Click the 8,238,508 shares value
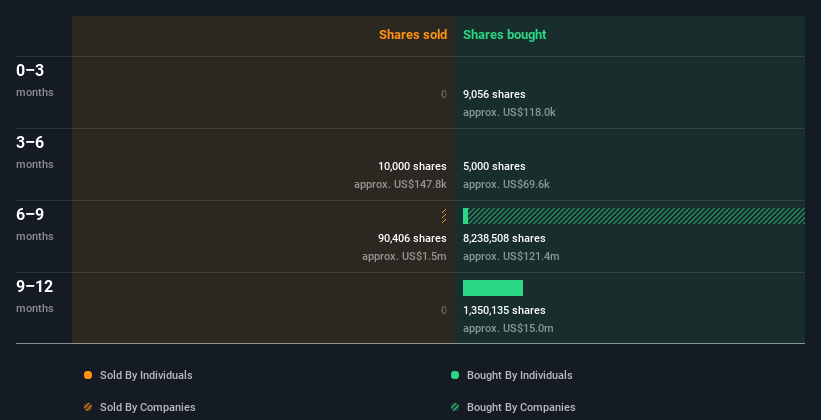The image size is (821, 420). pyautogui.click(x=504, y=238)
